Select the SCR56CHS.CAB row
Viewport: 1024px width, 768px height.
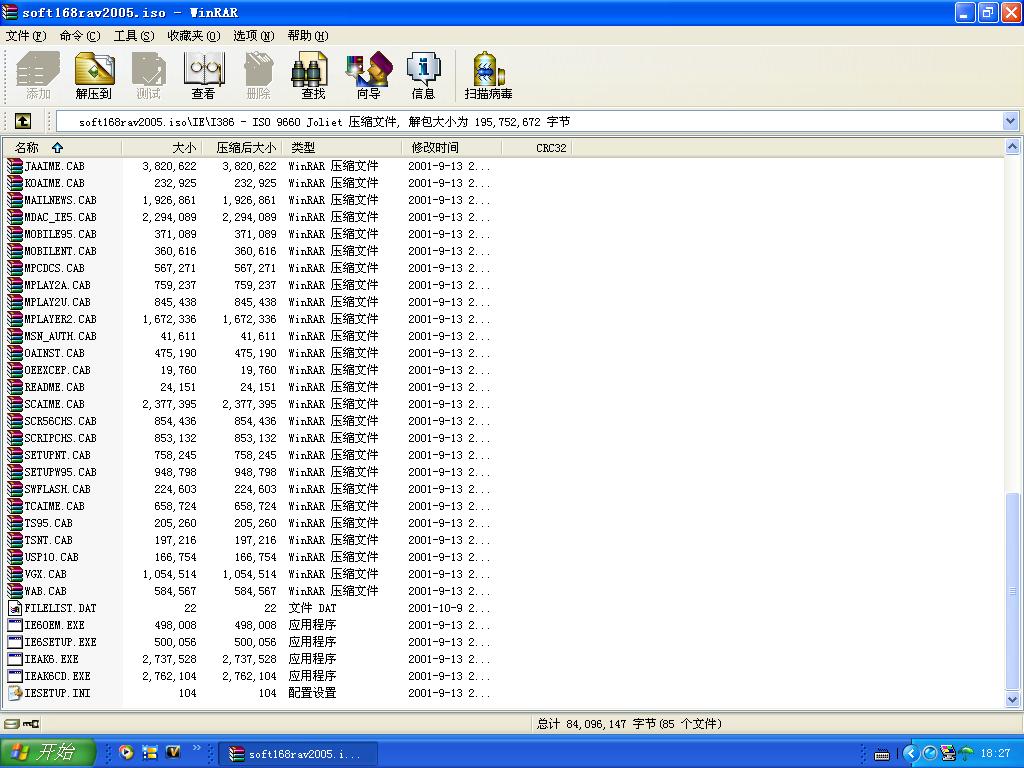click(x=248, y=421)
